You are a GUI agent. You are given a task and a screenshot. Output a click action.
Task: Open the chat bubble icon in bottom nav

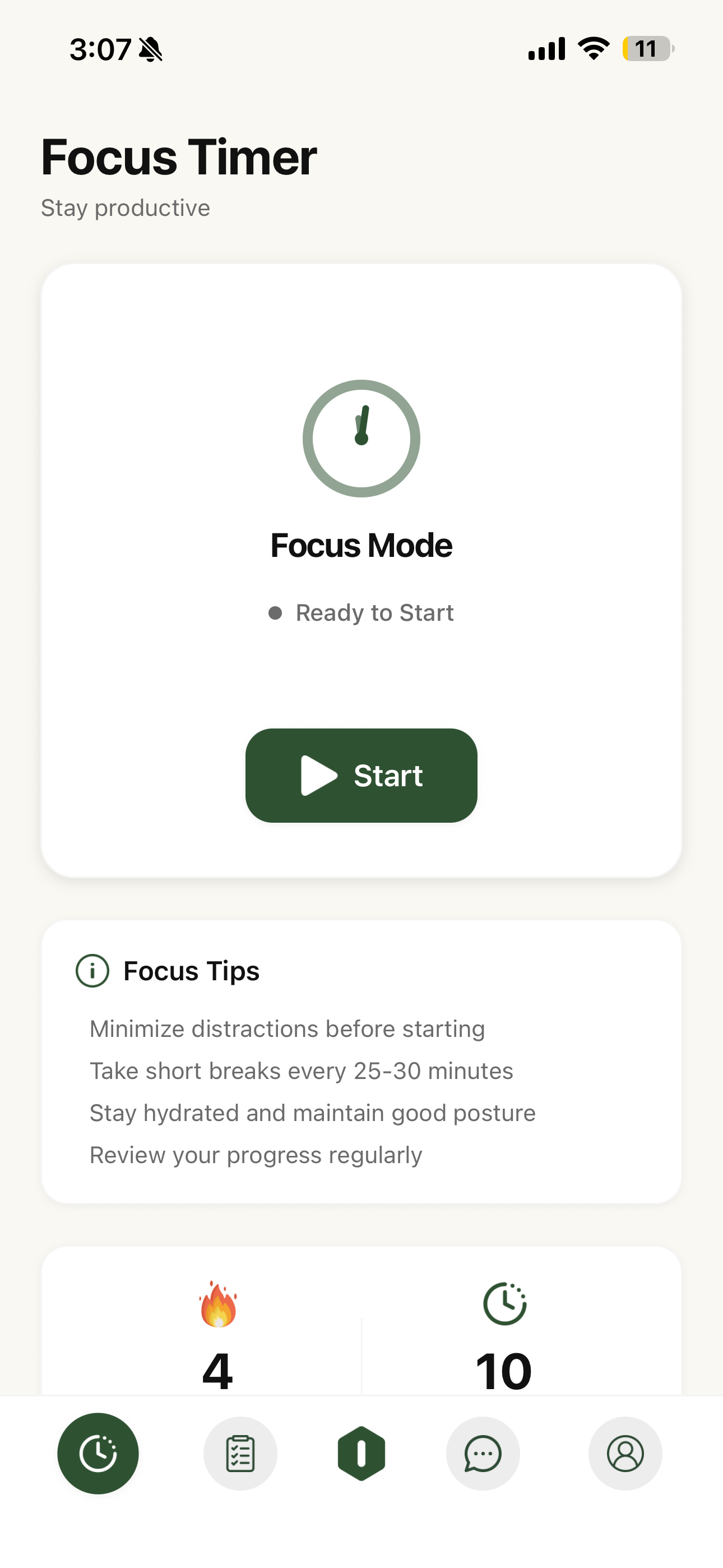483,1454
